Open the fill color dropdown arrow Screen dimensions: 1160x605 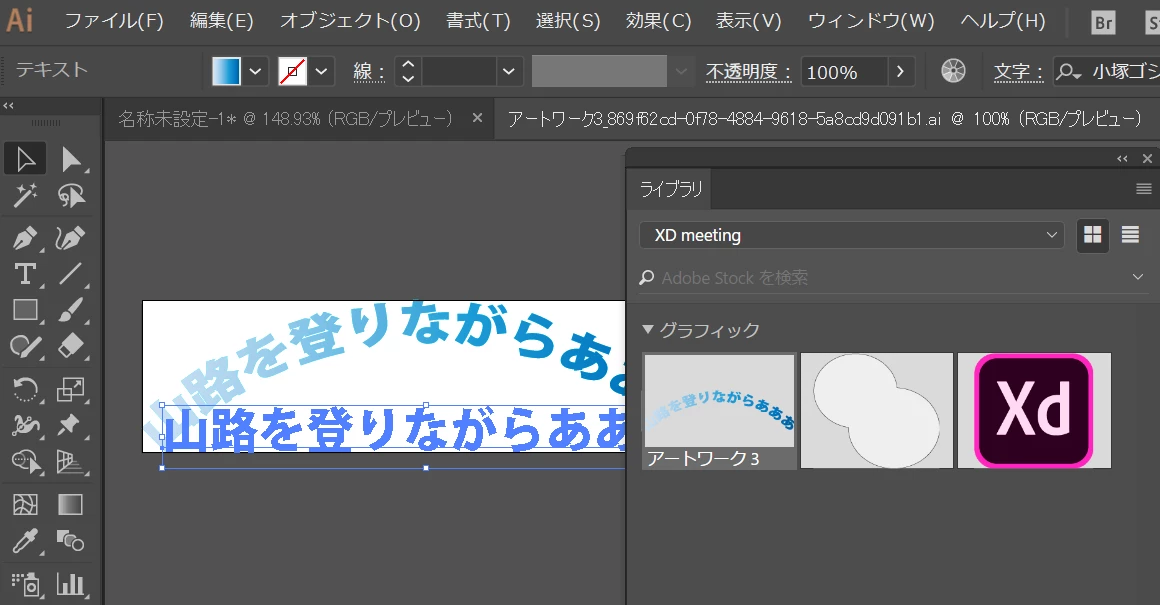tap(255, 72)
